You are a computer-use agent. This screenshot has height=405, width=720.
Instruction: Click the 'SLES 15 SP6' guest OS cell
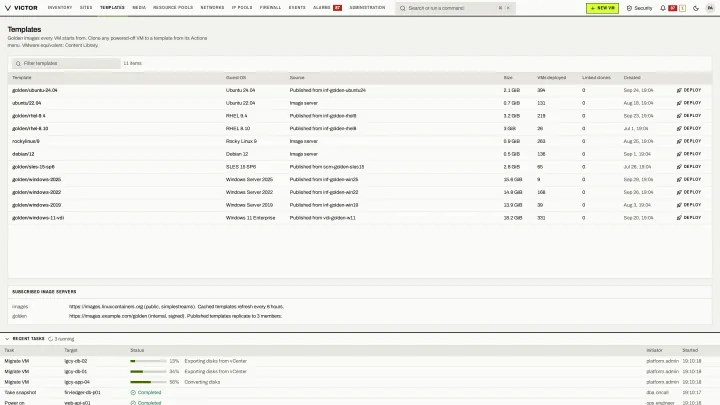click(x=241, y=167)
